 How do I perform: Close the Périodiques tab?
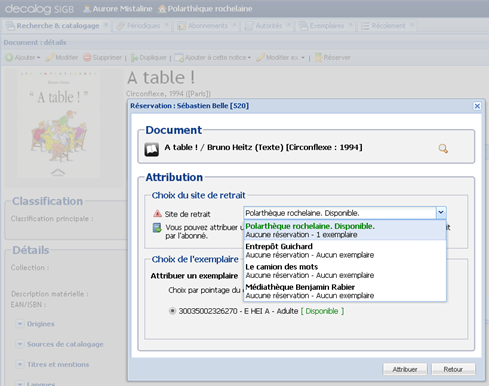(x=167, y=25)
